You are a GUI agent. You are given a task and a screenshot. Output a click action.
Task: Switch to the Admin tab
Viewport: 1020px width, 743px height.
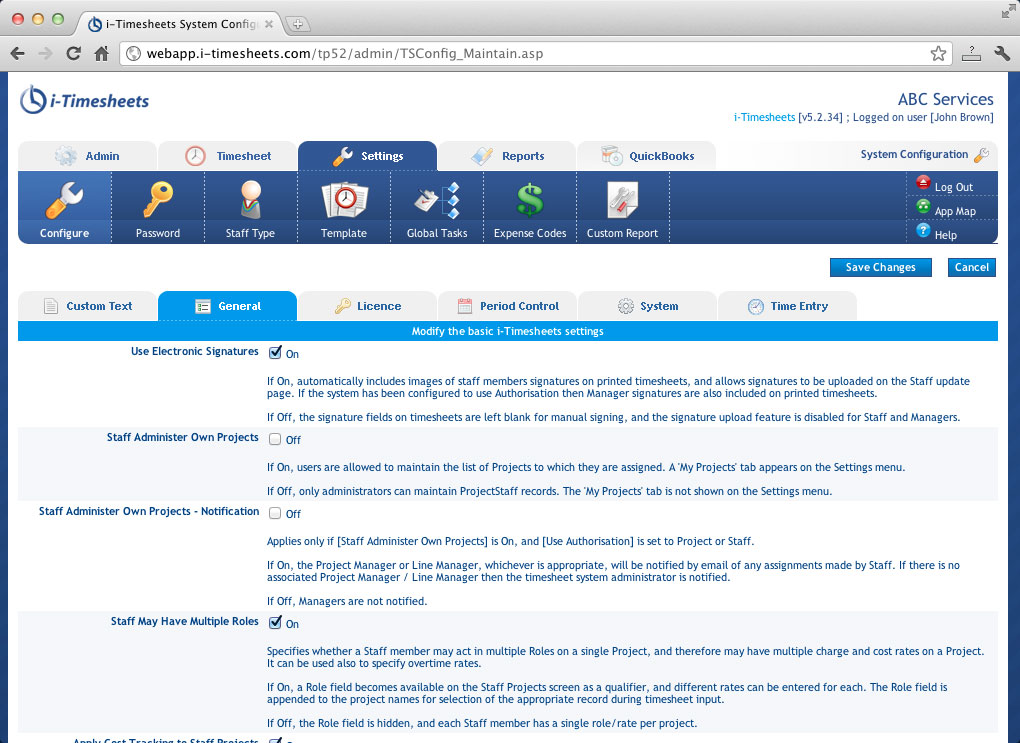point(87,156)
